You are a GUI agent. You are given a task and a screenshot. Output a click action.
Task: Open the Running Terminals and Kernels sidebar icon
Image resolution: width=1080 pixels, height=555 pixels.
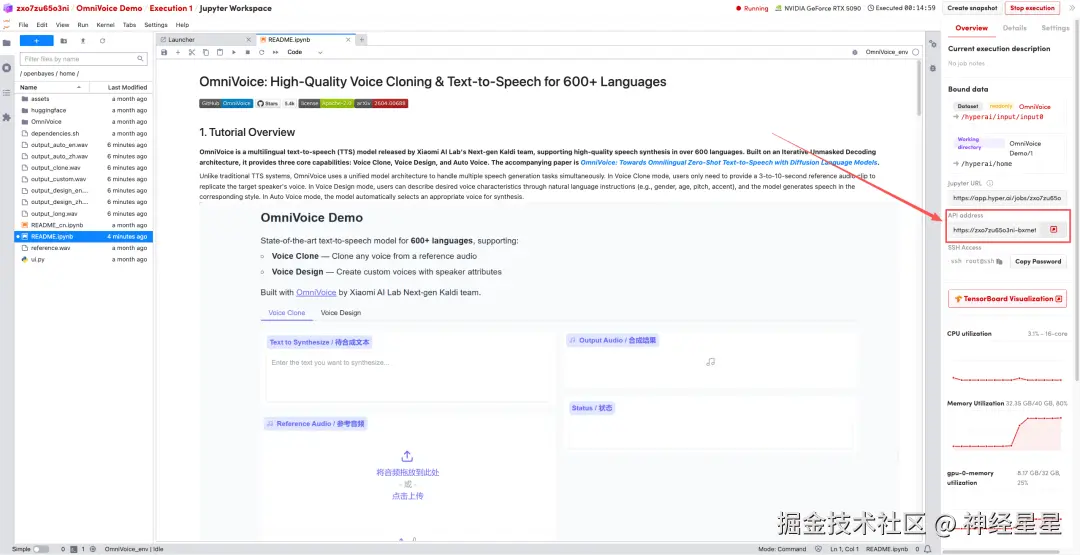[7, 68]
